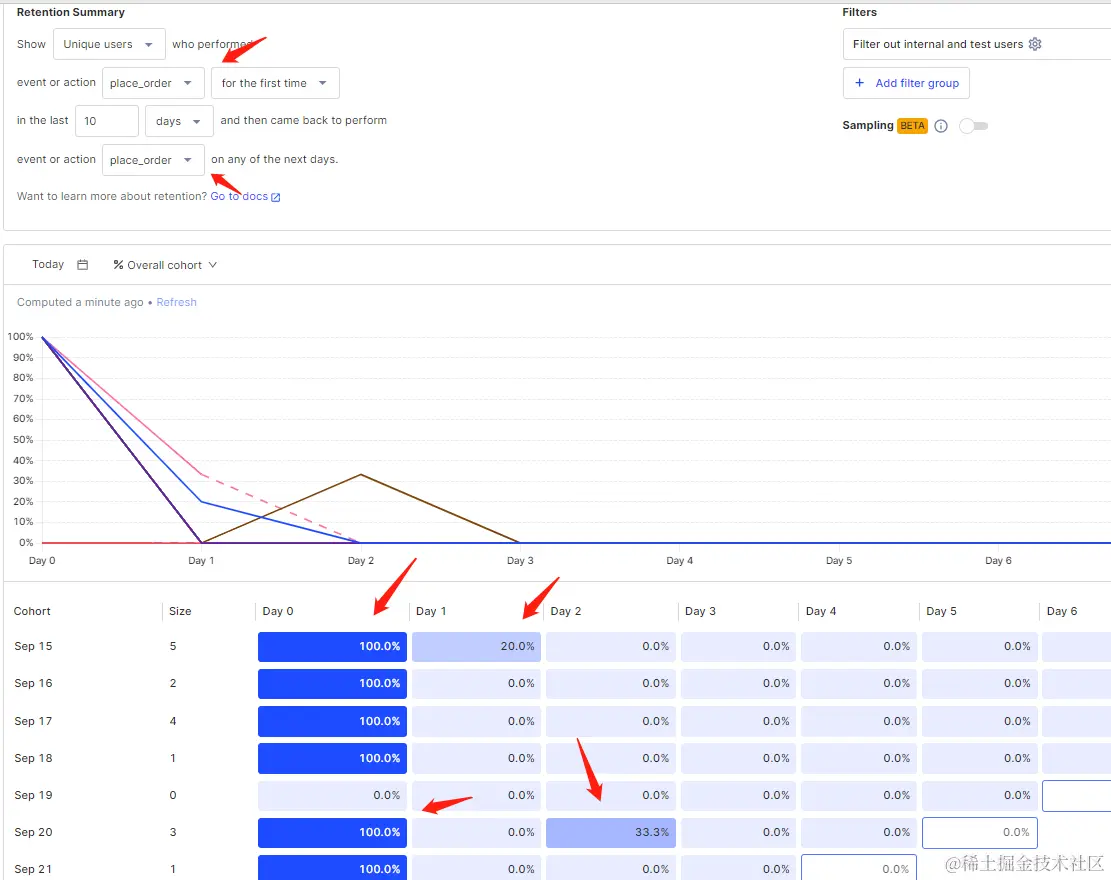Open the first place_order event dropdown
The width and height of the screenshot is (1111, 880).
click(x=153, y=83)
